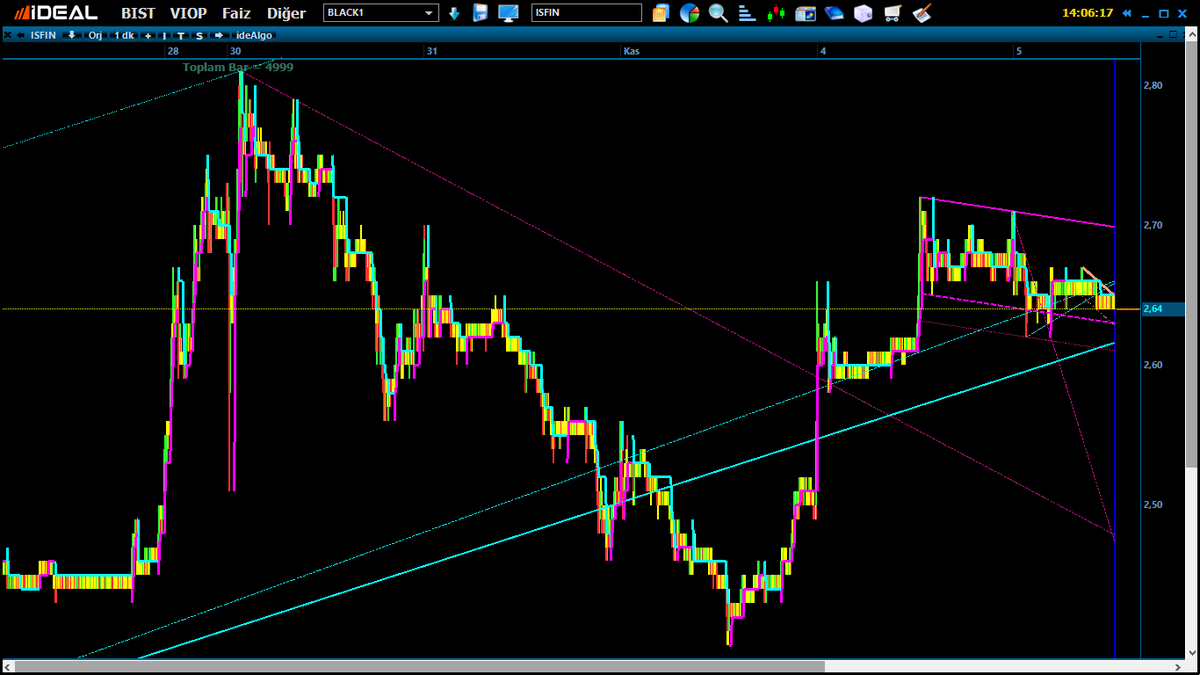Image resolution: width=1200 pixels, height=675 pixels.
Task: Open the news window icon
Action: coord(806,13)
